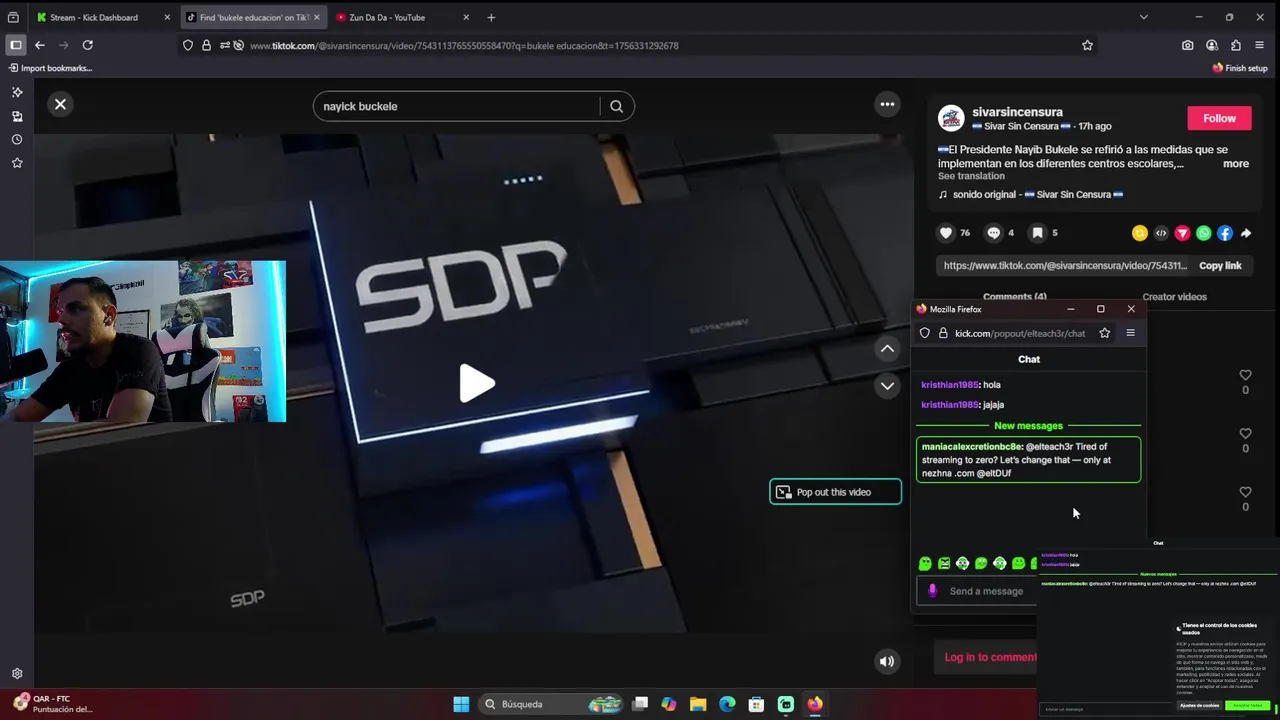Screen dimensions: 1280x720
Task: Open Windows Start menu
Action: 461,704
